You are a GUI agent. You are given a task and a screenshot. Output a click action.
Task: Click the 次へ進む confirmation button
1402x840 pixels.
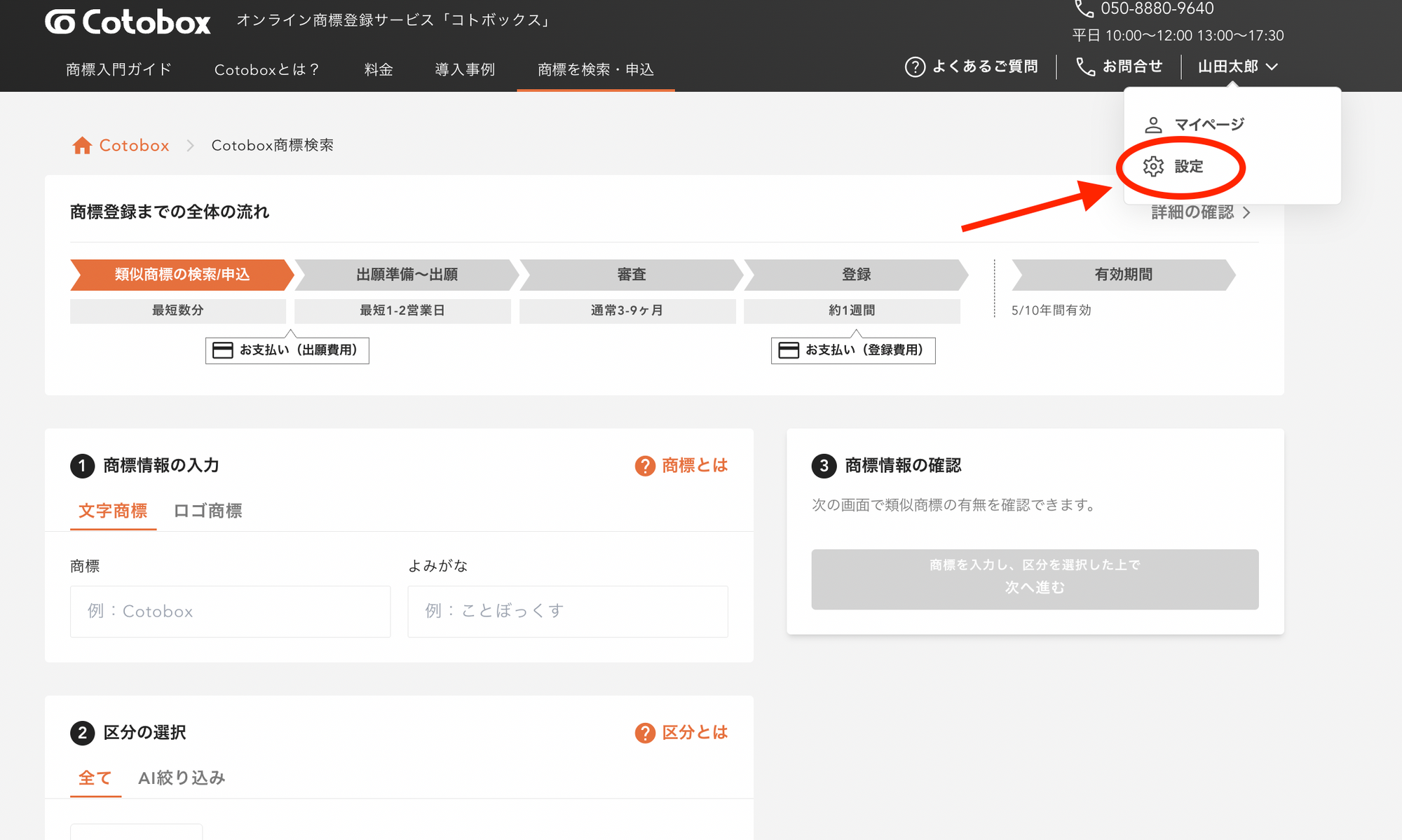tap(1035, 579)
